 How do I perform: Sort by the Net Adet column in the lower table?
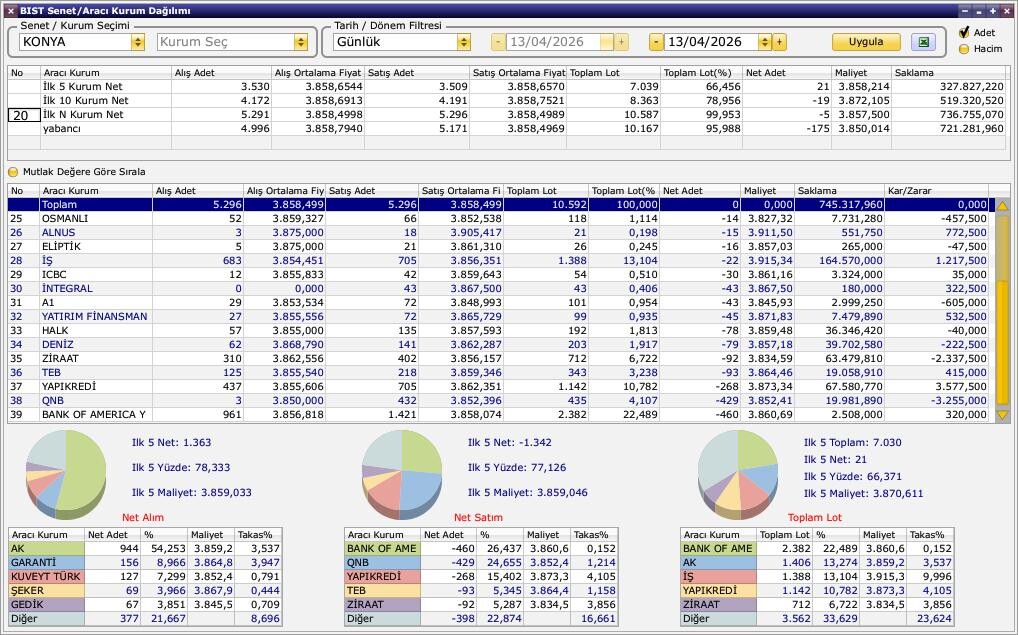(x=698, y=191)
